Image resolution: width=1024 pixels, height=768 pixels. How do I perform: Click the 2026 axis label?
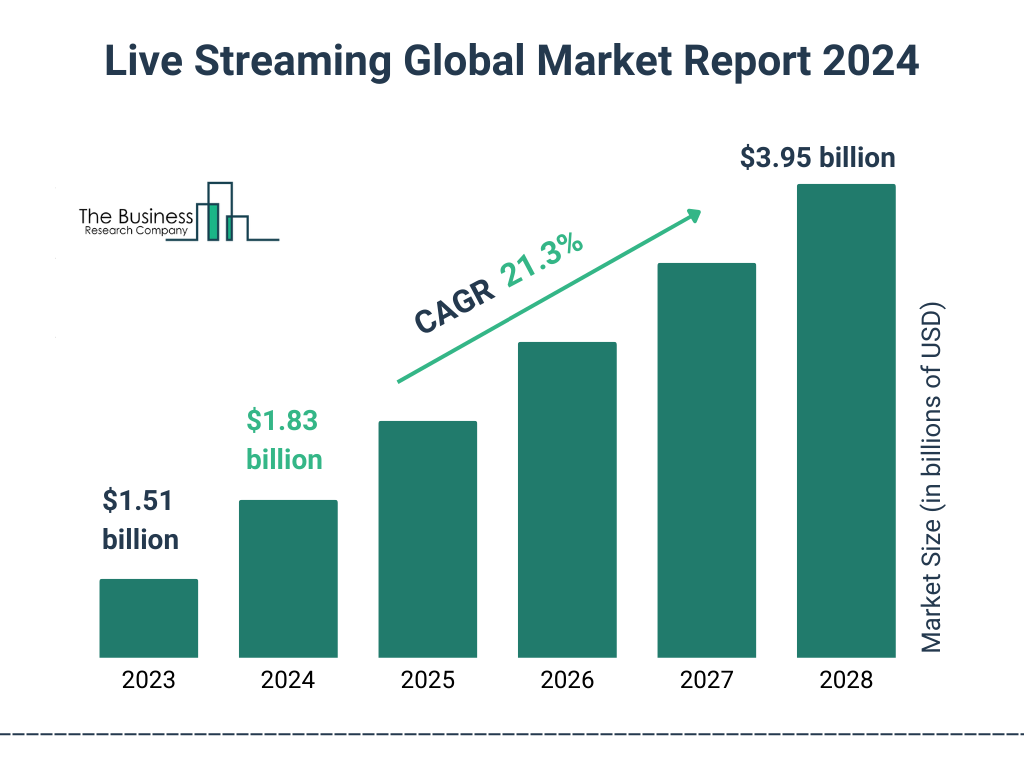coord(568,680)
